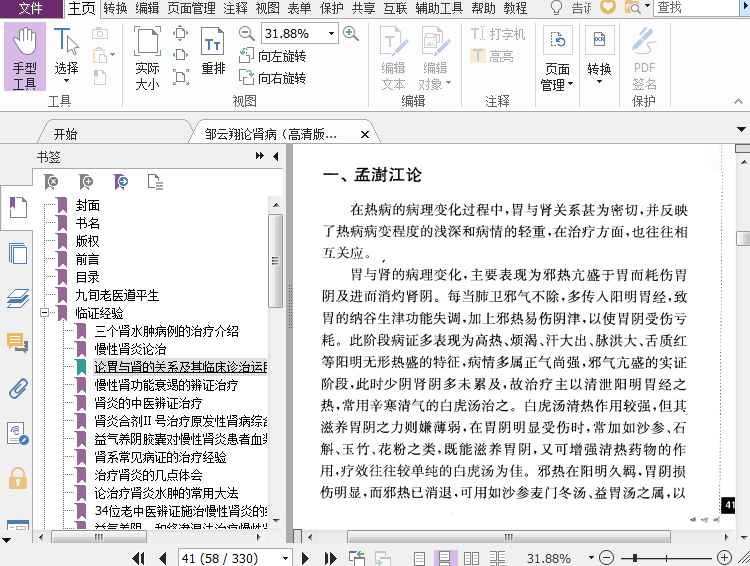This screenshot has width=750, height=566.
Task: Select the Hand tool (手型工具)
Action: (x=25, y=58)
